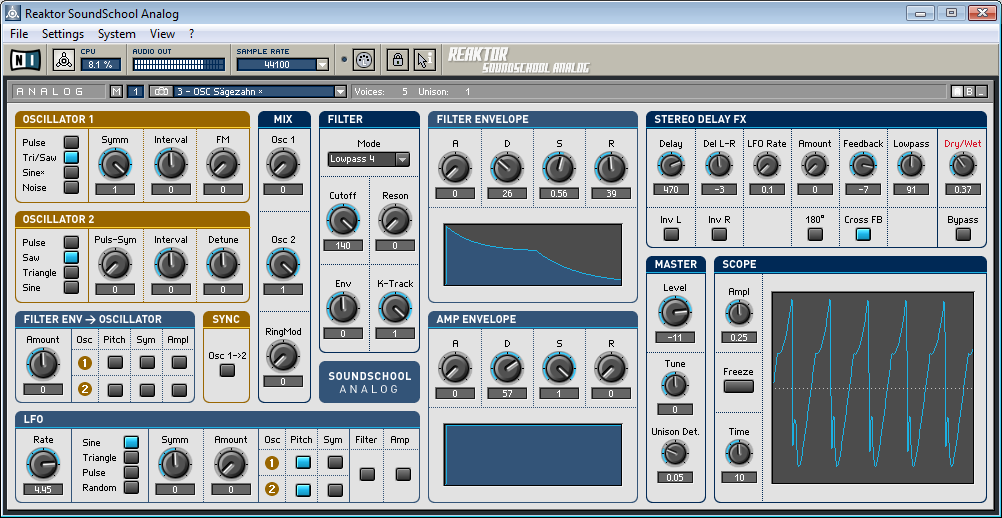Screen dimensions: 1002x518
Task: Select LFO Random waveform
Action: 131,487
